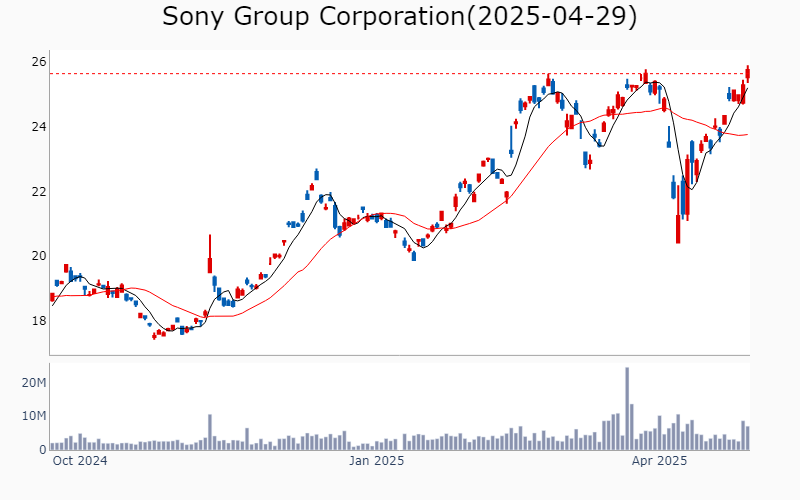This screenshot has height=500, width=800.
Task: Click the 10M volume axis label
Action: coord(34,416)
